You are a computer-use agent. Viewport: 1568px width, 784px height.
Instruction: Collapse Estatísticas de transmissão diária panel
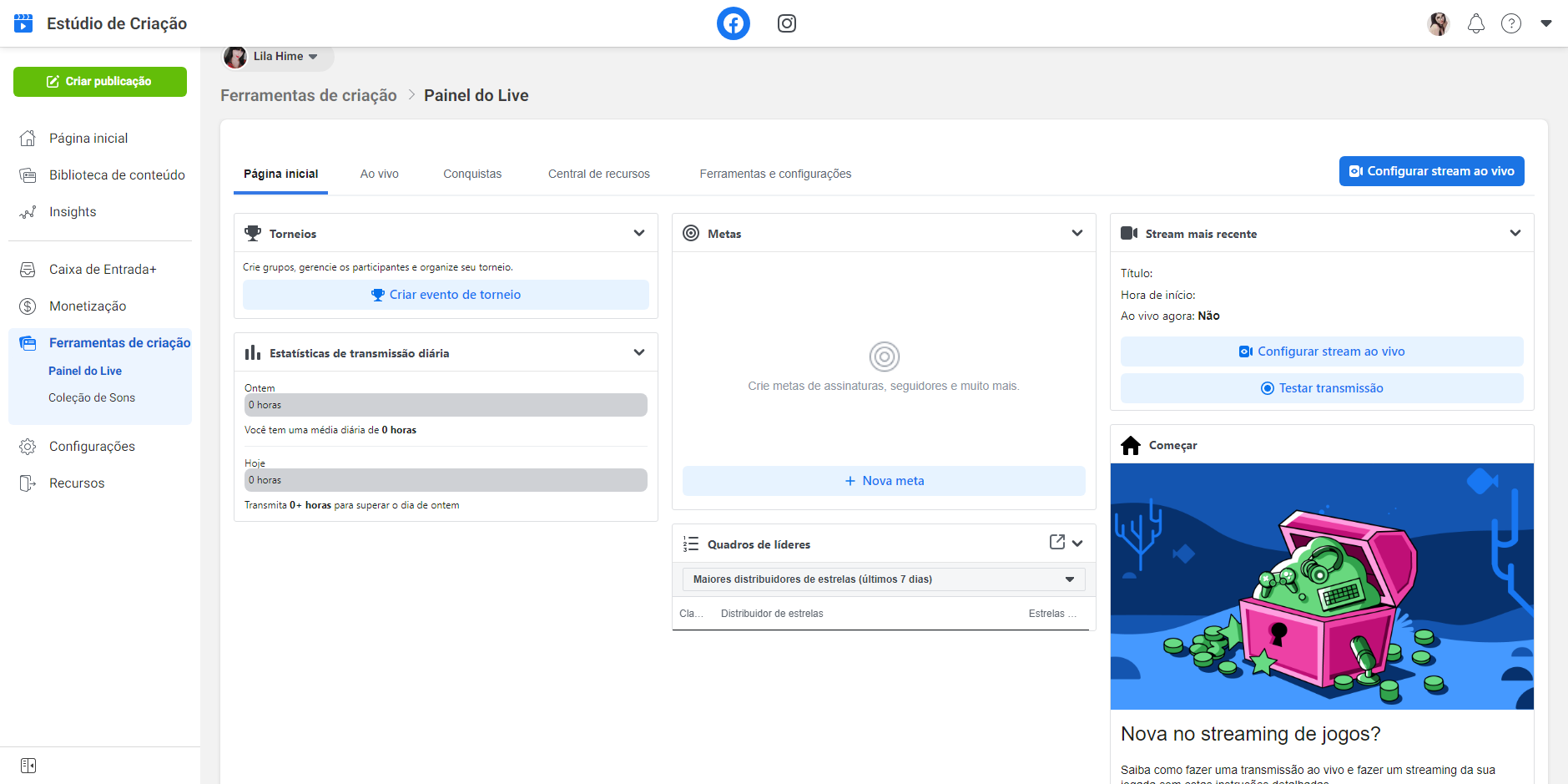(x=639, y=352)
